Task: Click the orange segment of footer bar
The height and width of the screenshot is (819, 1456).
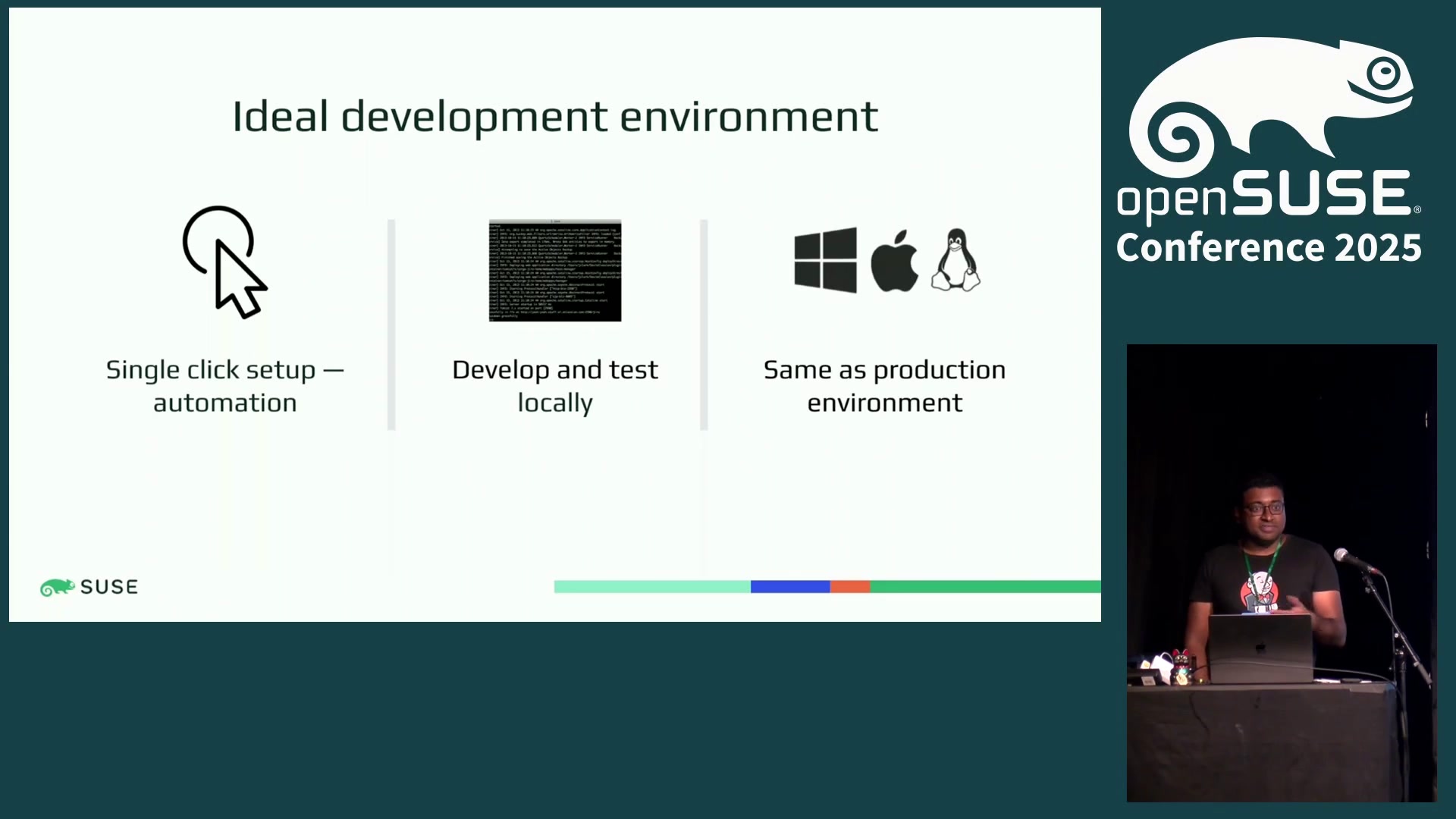Action: [x=850, y=586]
